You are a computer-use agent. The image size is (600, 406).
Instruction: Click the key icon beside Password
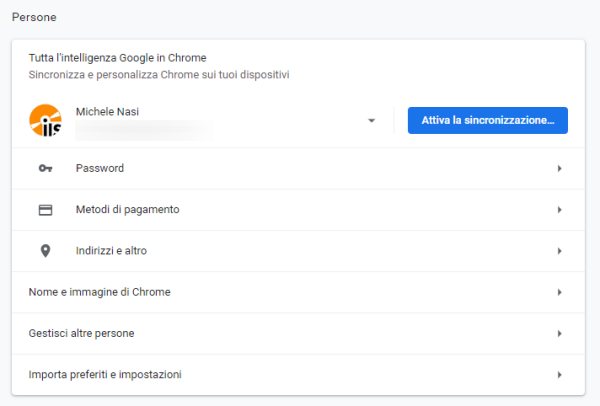point(46,168)
